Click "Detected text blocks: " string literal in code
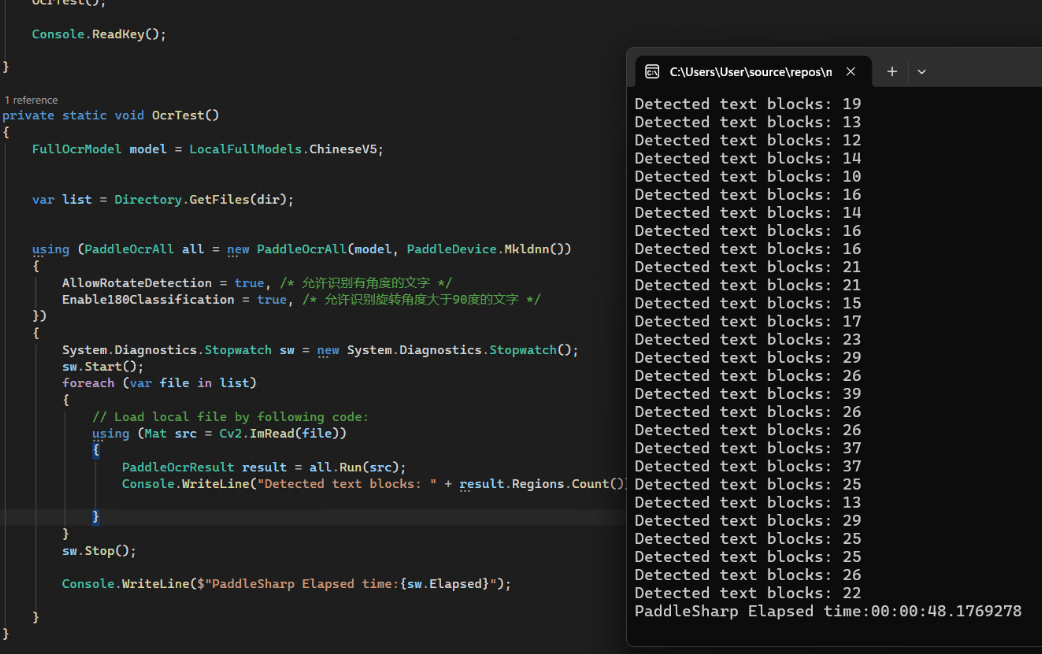The image size is (1042, 654). [347, 485]
